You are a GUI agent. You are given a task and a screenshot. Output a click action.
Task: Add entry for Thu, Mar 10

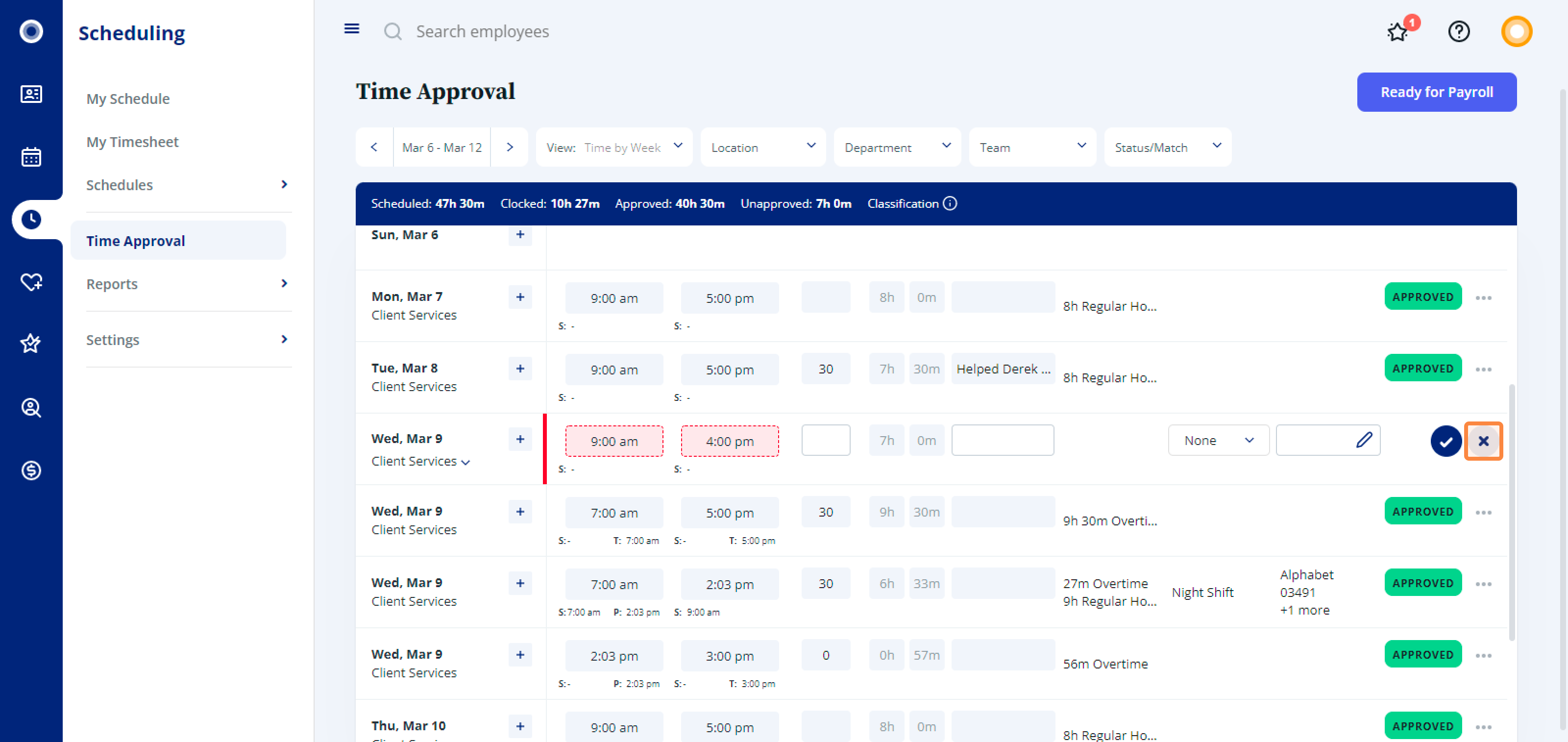[520, 726]
